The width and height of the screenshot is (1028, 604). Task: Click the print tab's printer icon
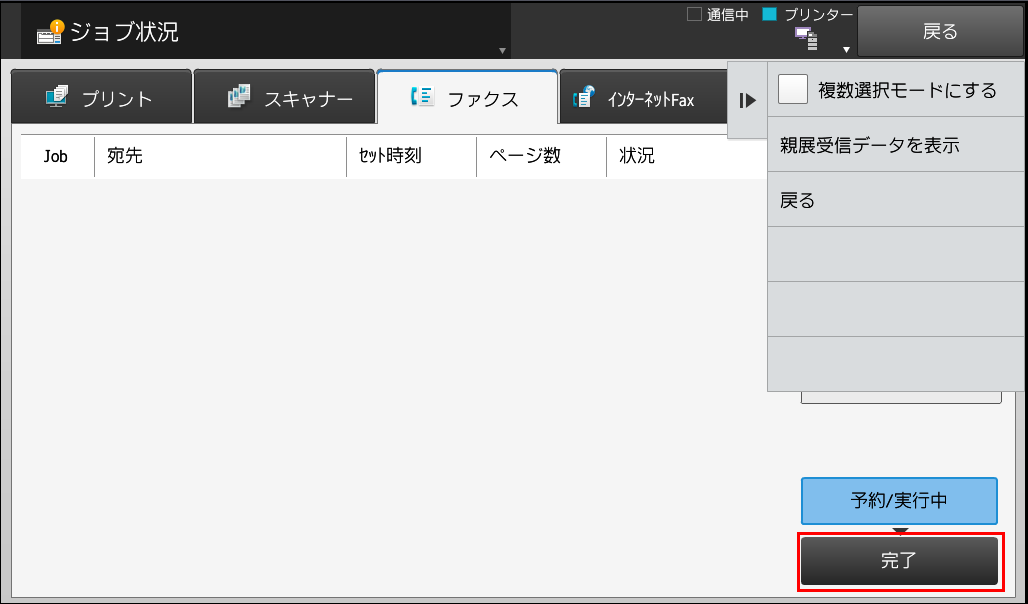tap(57, 96)
